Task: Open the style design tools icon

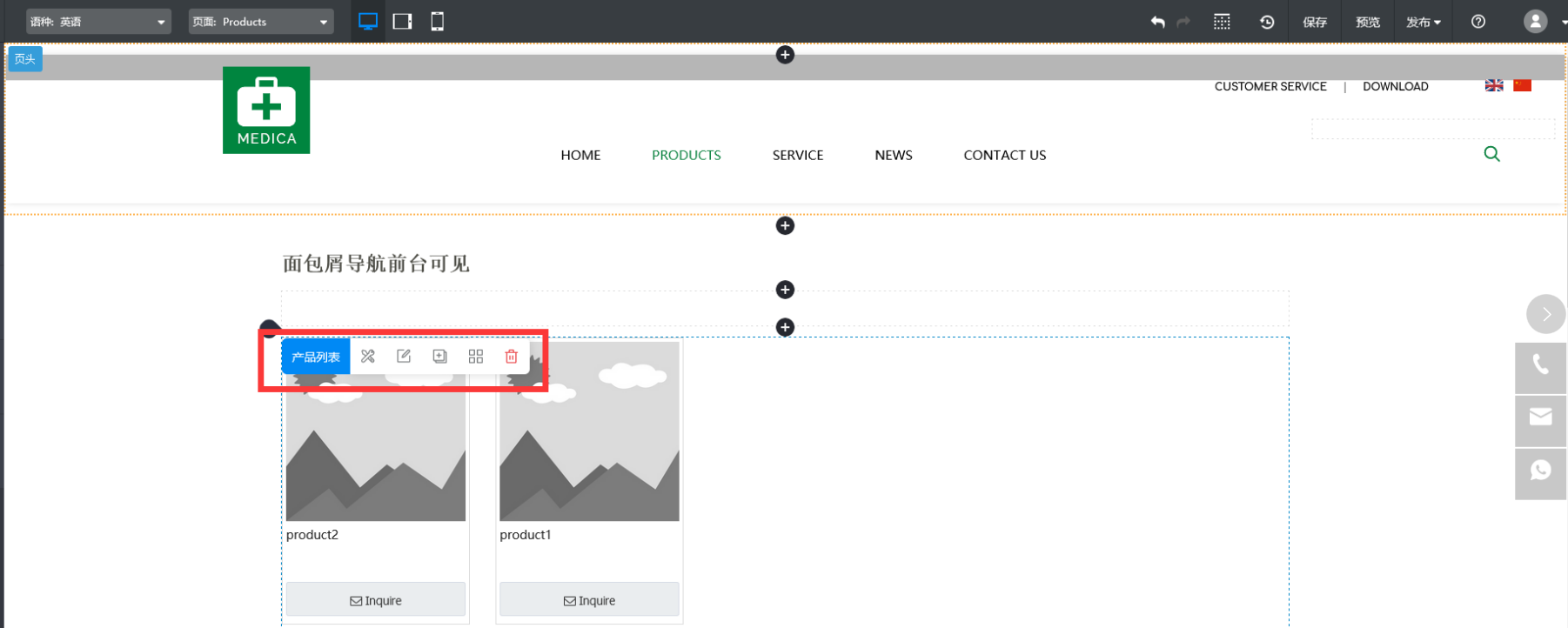Action: tap(368, 357)
